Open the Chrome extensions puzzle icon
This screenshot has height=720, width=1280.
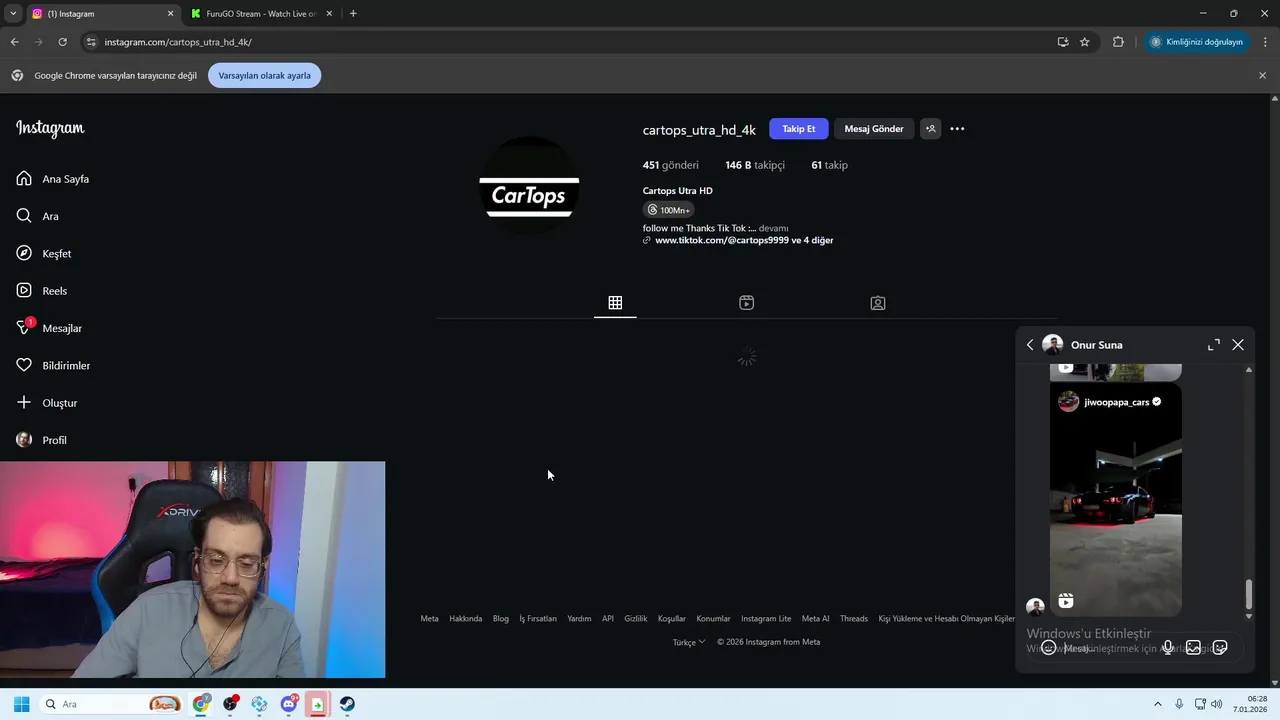point(1118,42)
